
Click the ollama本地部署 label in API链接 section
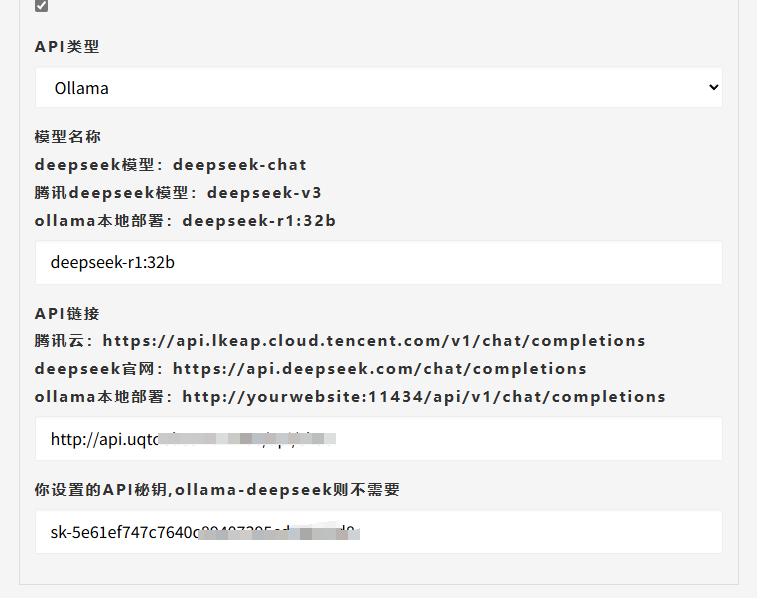click(x=104, y=397)
